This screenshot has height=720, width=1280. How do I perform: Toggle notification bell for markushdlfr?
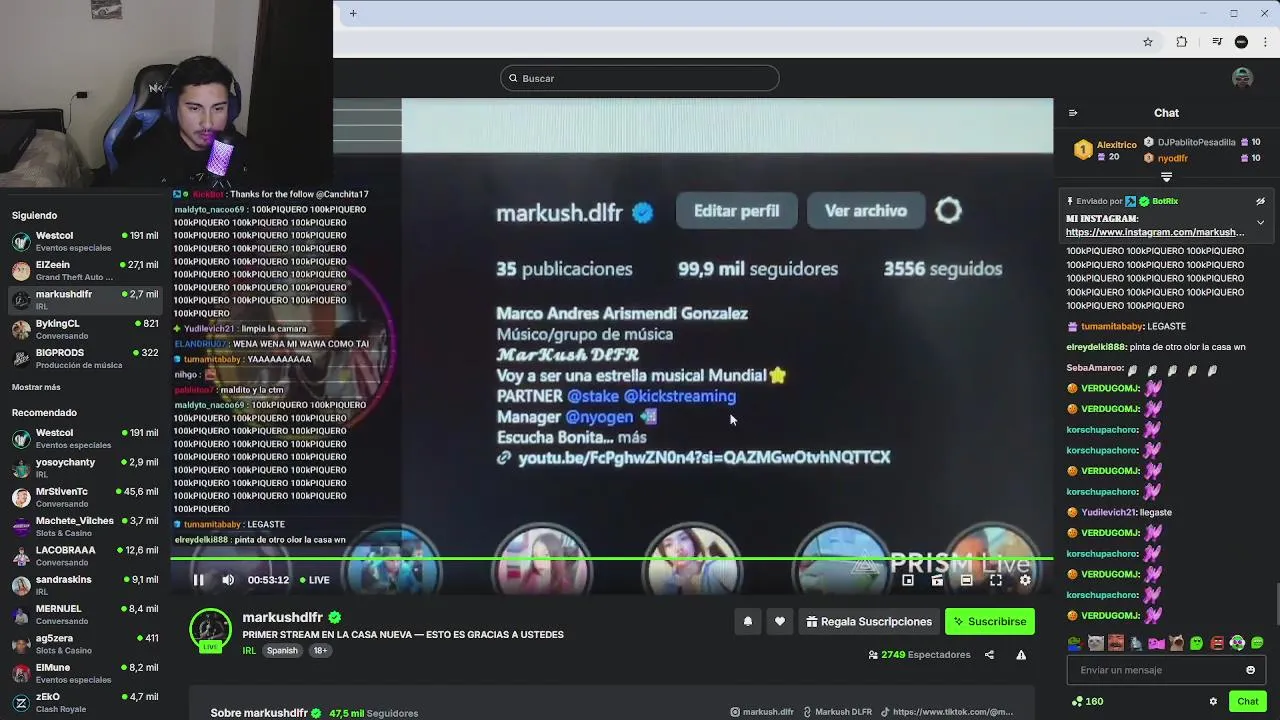click(x=747, y=622)
